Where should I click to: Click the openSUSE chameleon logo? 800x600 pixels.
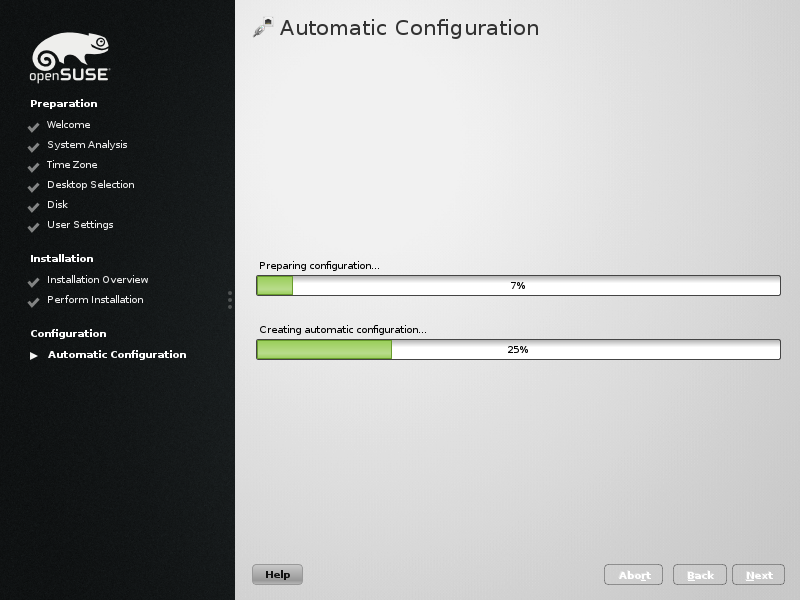coord(70,57)
